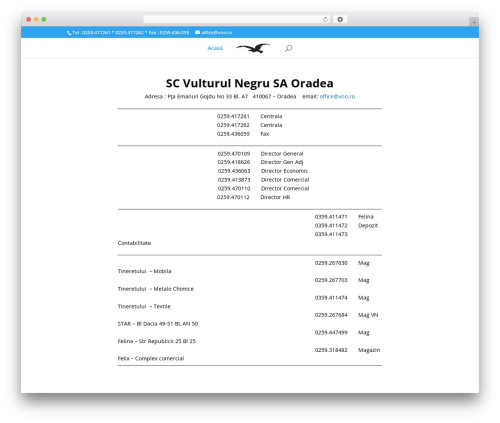Select the Fax number 0259.436059

233,134
